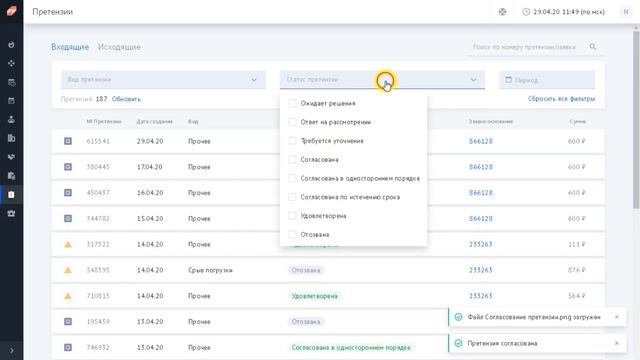Click the warning triangle of claim 317322
Screen dimensions: 640x360
click(x=68, y=244)
